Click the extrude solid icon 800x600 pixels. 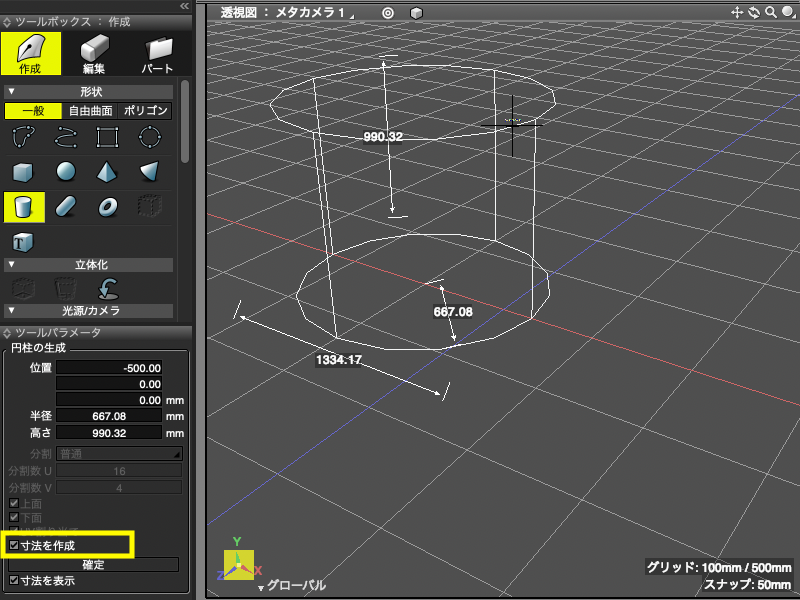coord(23,288)
